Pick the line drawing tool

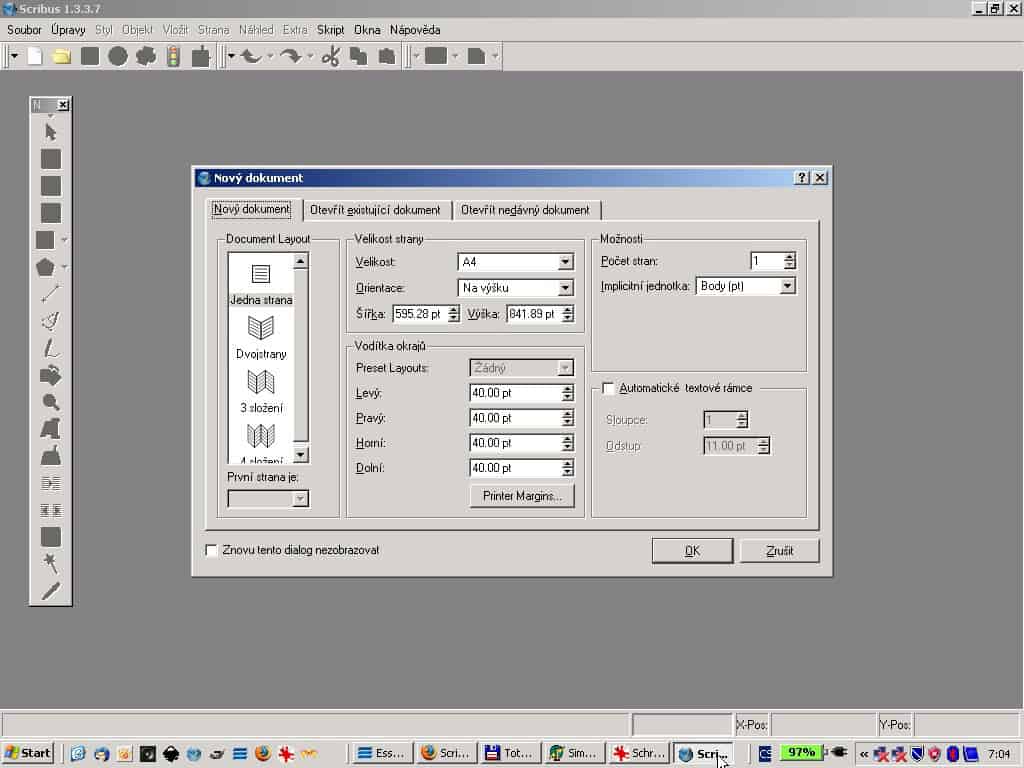pos(50,294)
